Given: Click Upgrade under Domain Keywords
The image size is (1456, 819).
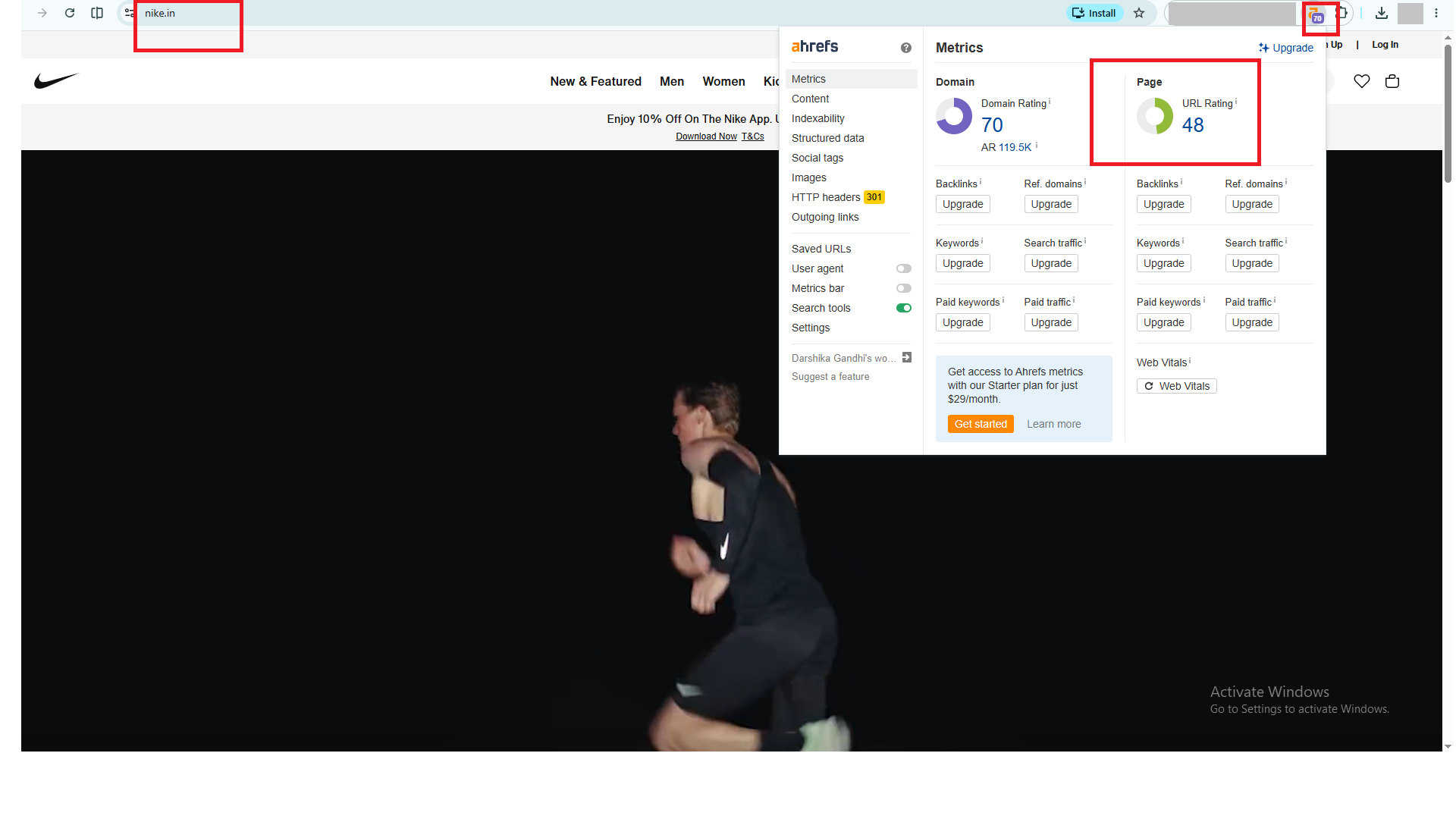Looking at the screenshot, I should [x=962, y=263].
